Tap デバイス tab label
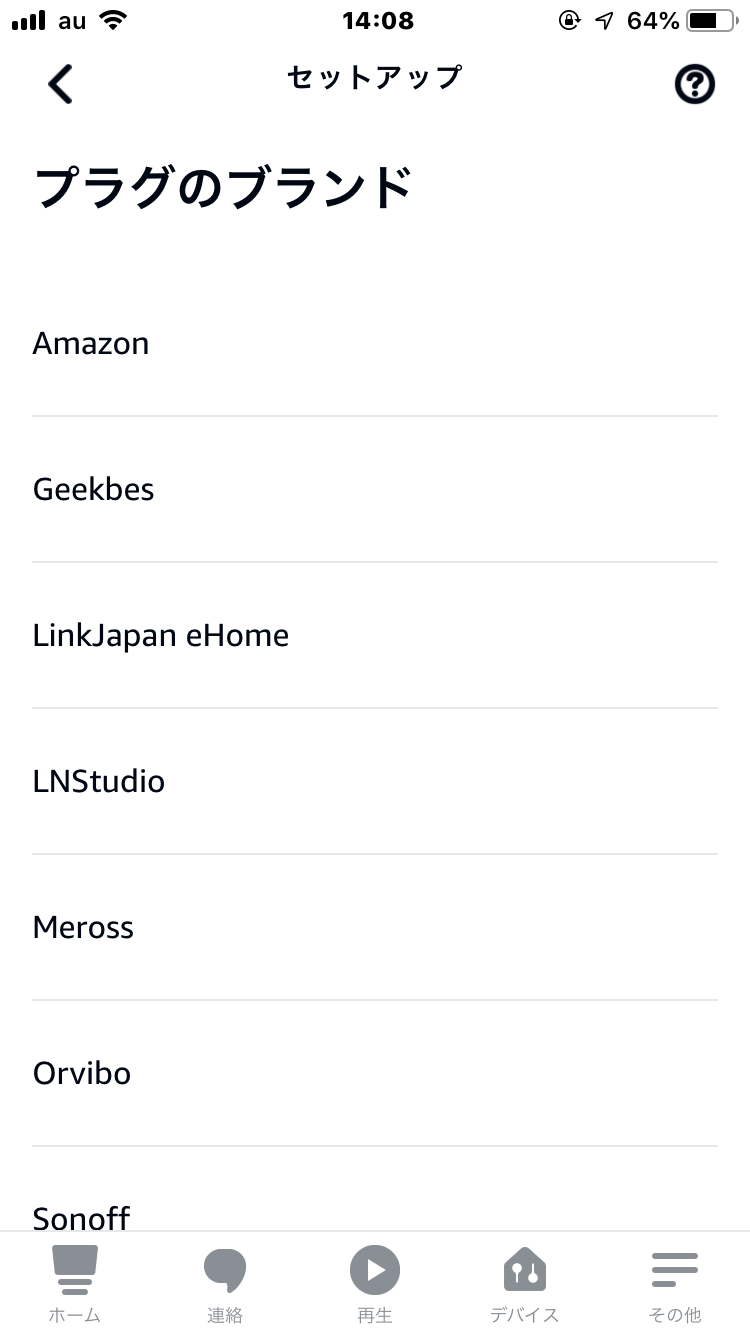This screenshot has width=750, height=1334. (525, 1315)
